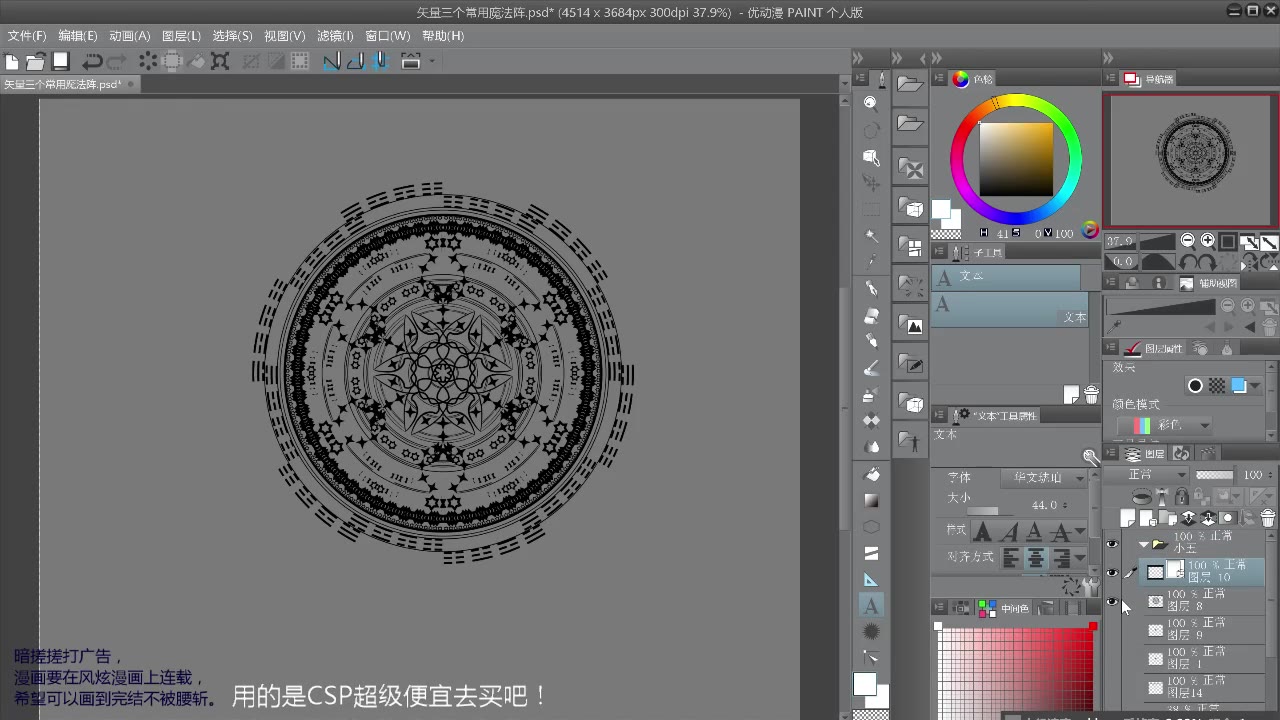Open the 滤镜 filter menu
This screenshot has width=1280, height=720.
335,35
